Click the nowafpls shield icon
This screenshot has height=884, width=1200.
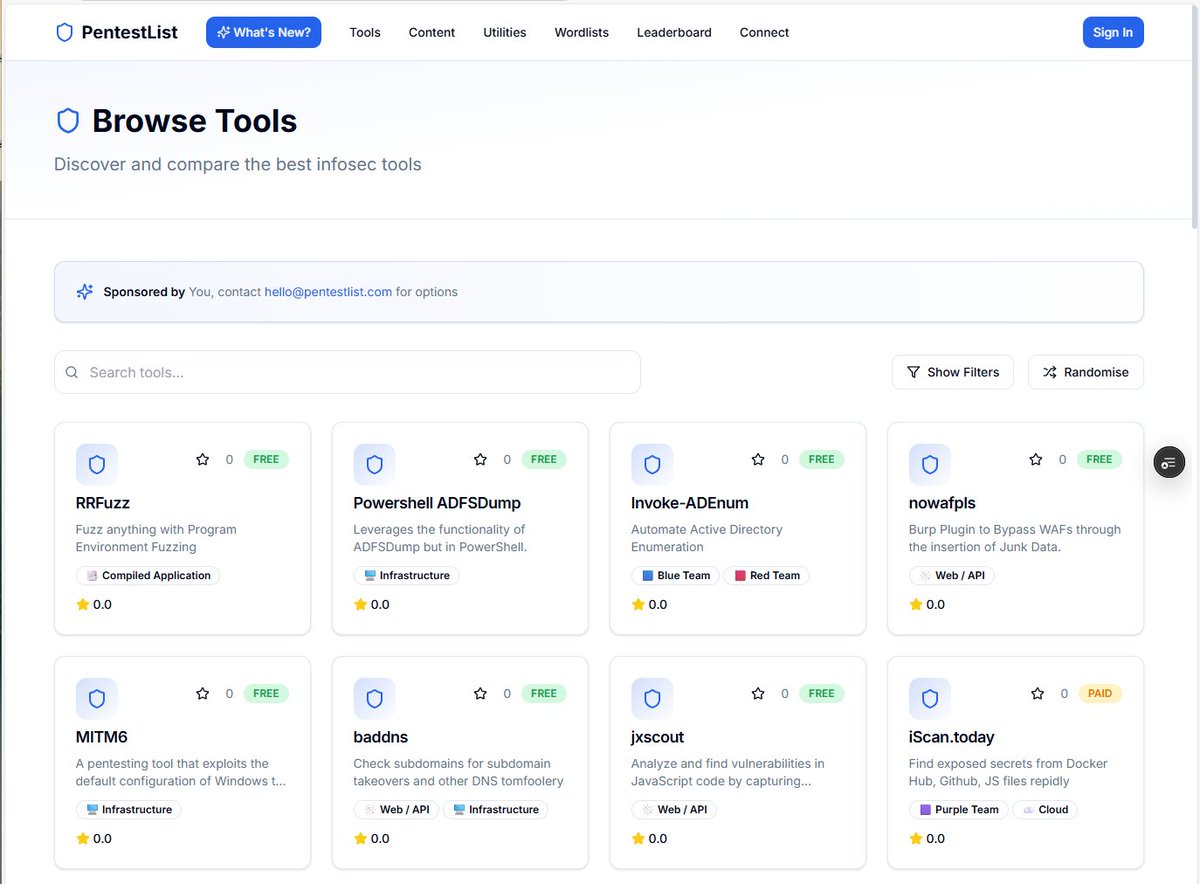coord(930,464)
